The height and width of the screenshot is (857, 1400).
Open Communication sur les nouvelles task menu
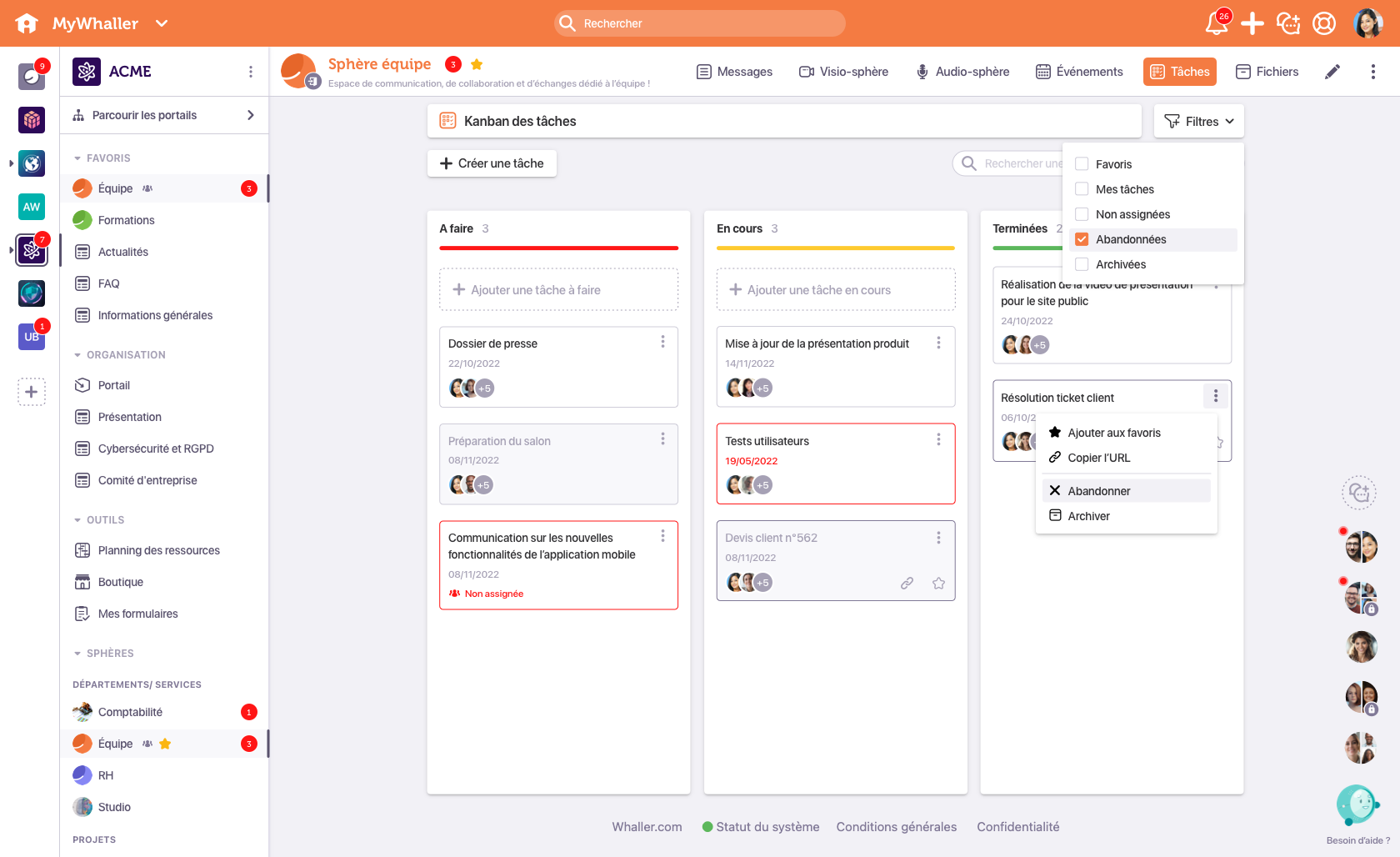662,536
